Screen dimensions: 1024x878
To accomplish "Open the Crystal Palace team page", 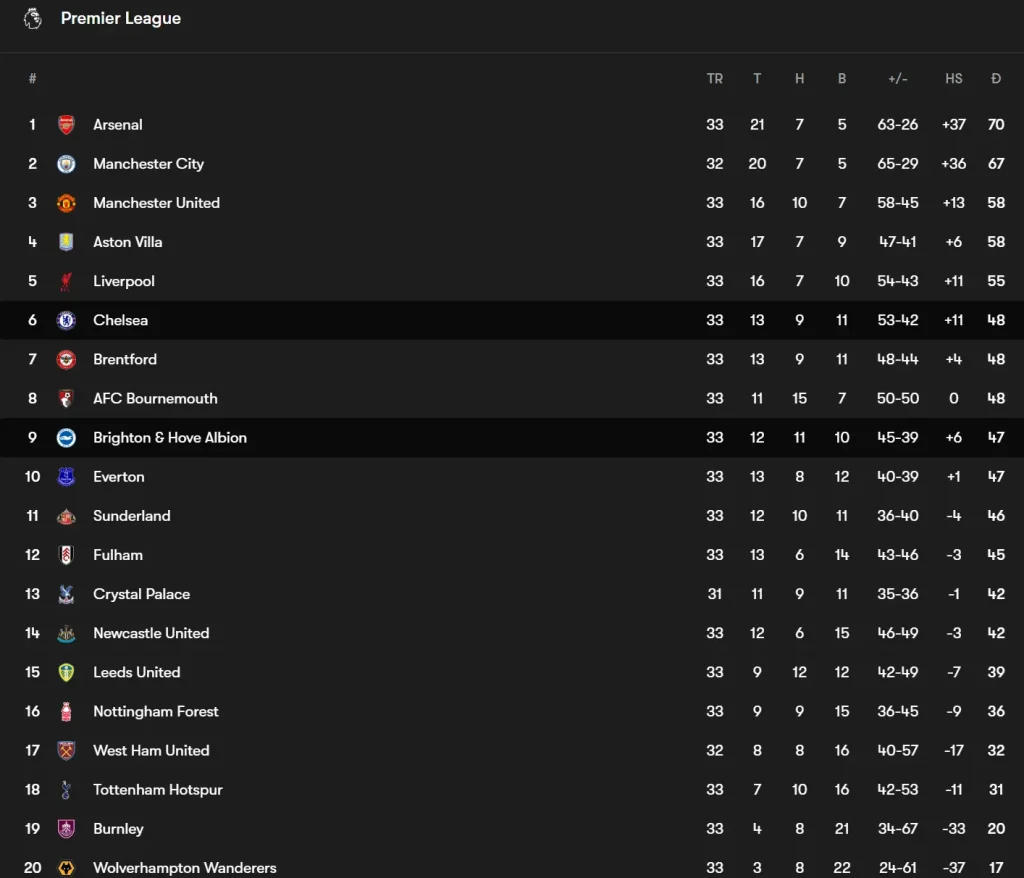I will (x=141, y=594).
